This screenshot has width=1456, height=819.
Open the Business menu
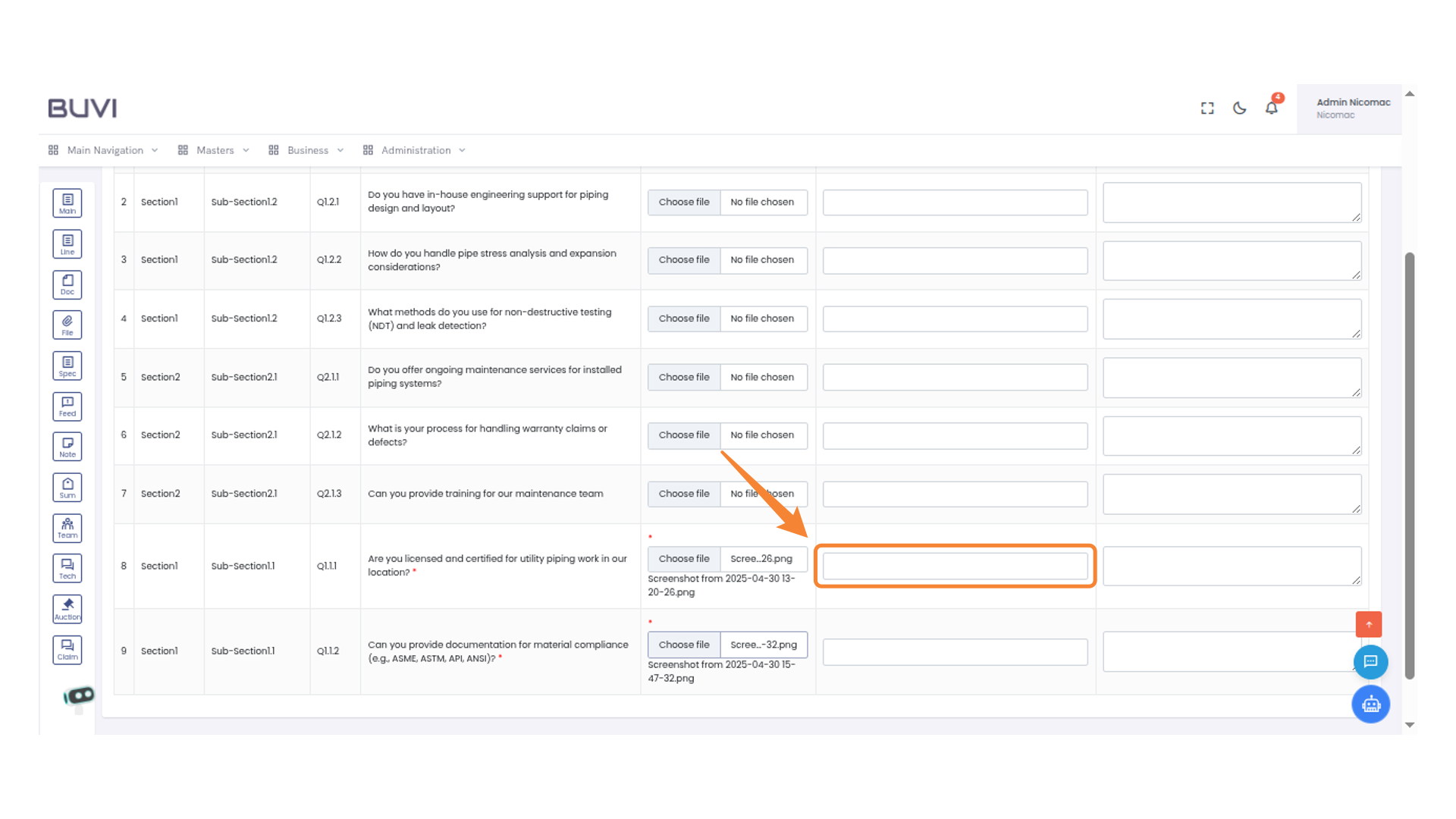click(306, 150)
